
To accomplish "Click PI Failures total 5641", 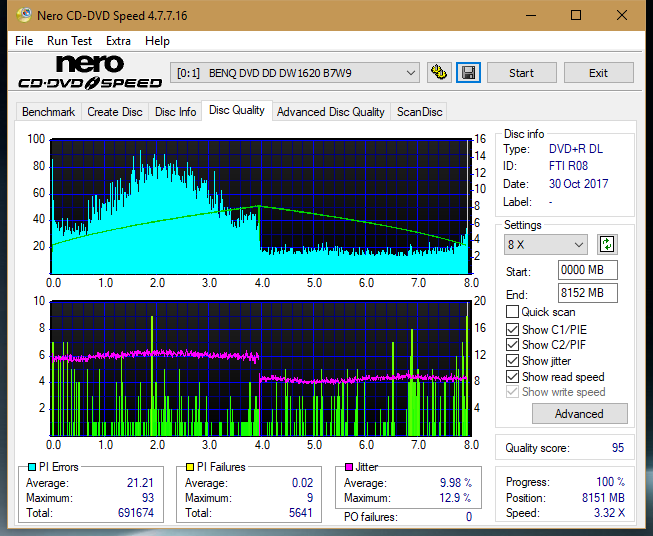I will click(x=301, y=513).
